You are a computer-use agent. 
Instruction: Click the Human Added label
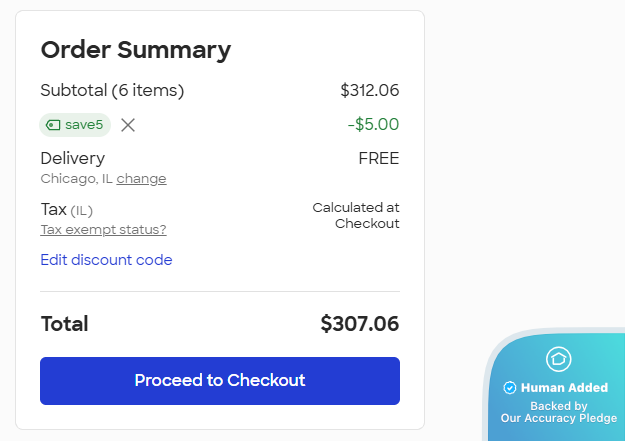(x=564, y=388)
